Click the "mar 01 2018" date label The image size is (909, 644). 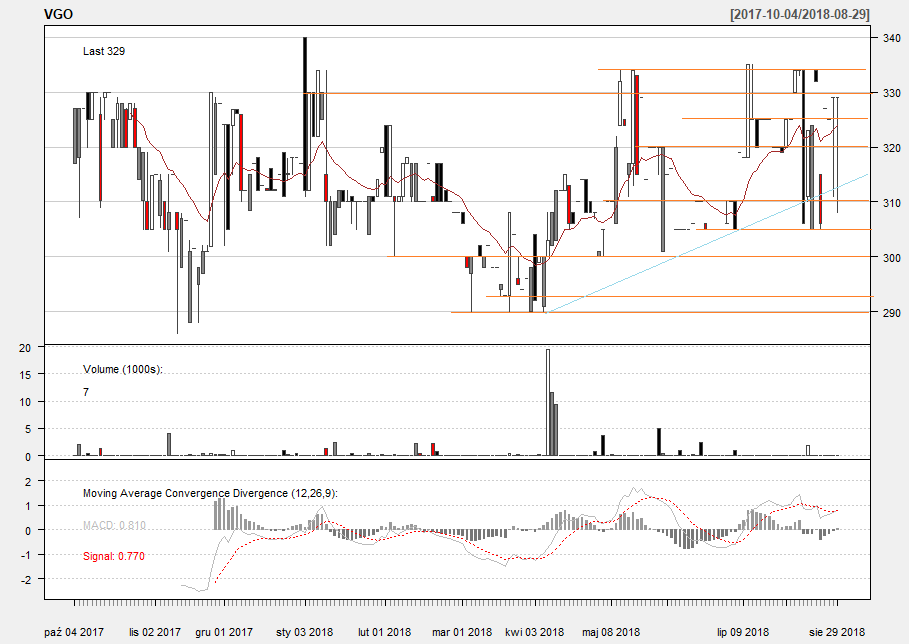[x=462, y=632]
